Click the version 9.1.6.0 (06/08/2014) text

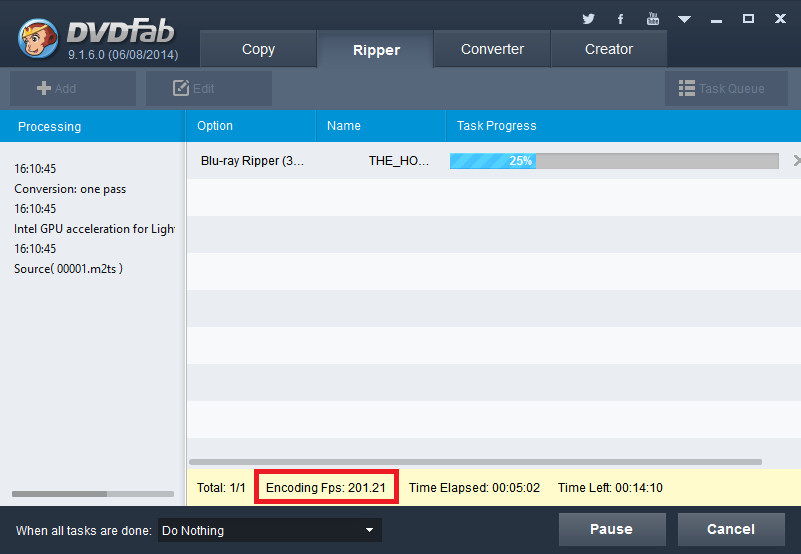[123, 55]
